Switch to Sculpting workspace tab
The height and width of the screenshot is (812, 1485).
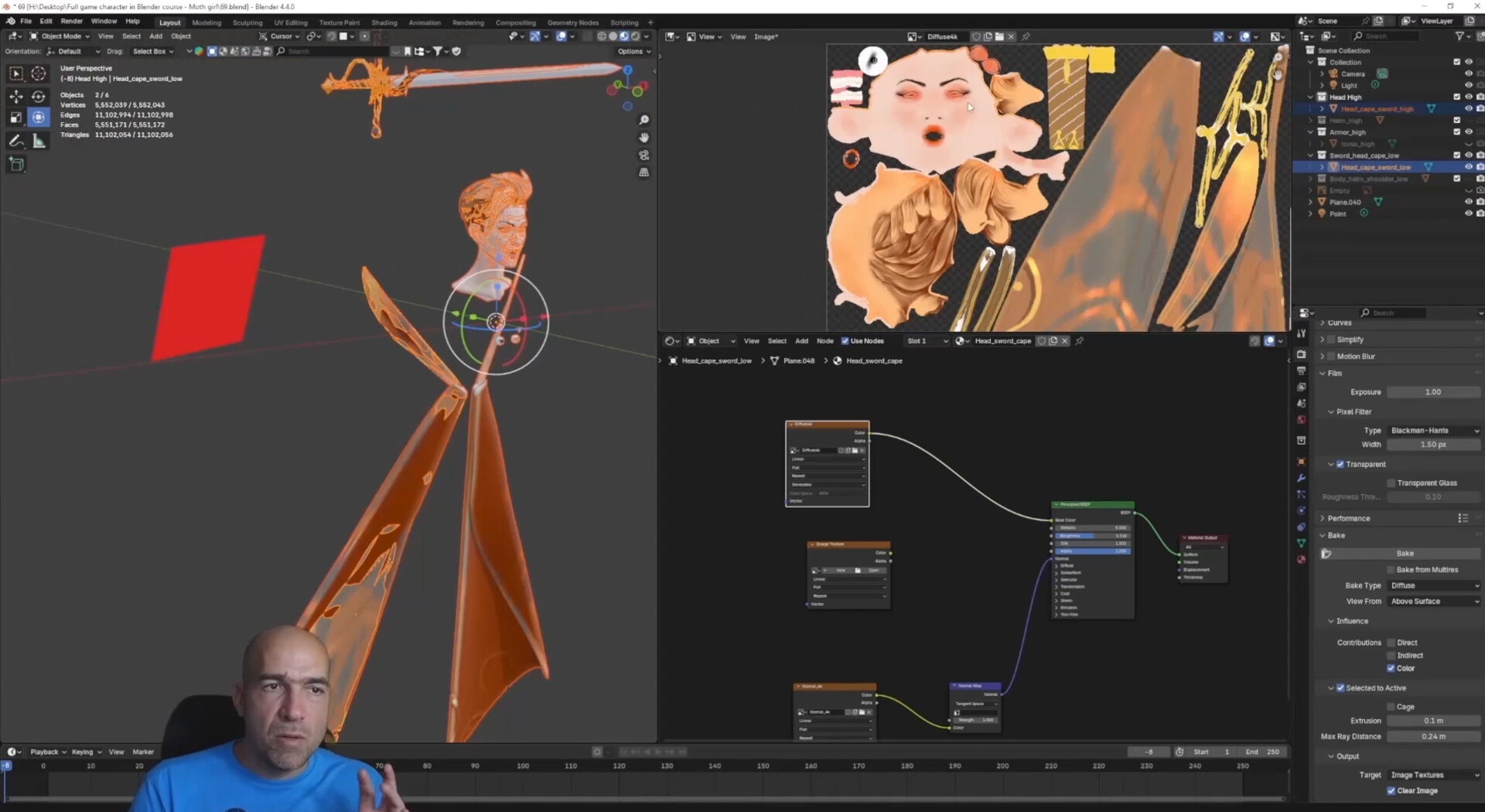(x=247, y=22)
